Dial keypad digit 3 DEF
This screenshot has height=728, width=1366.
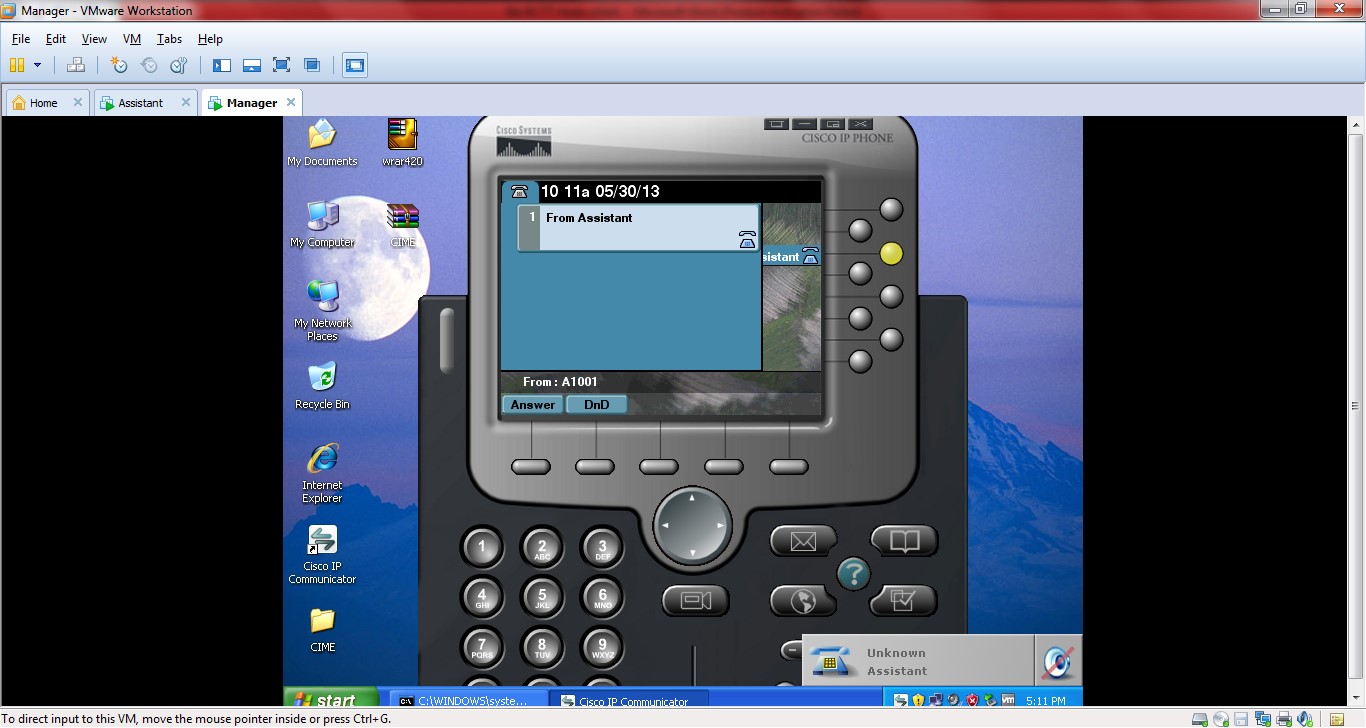click(x=602, y=547)
